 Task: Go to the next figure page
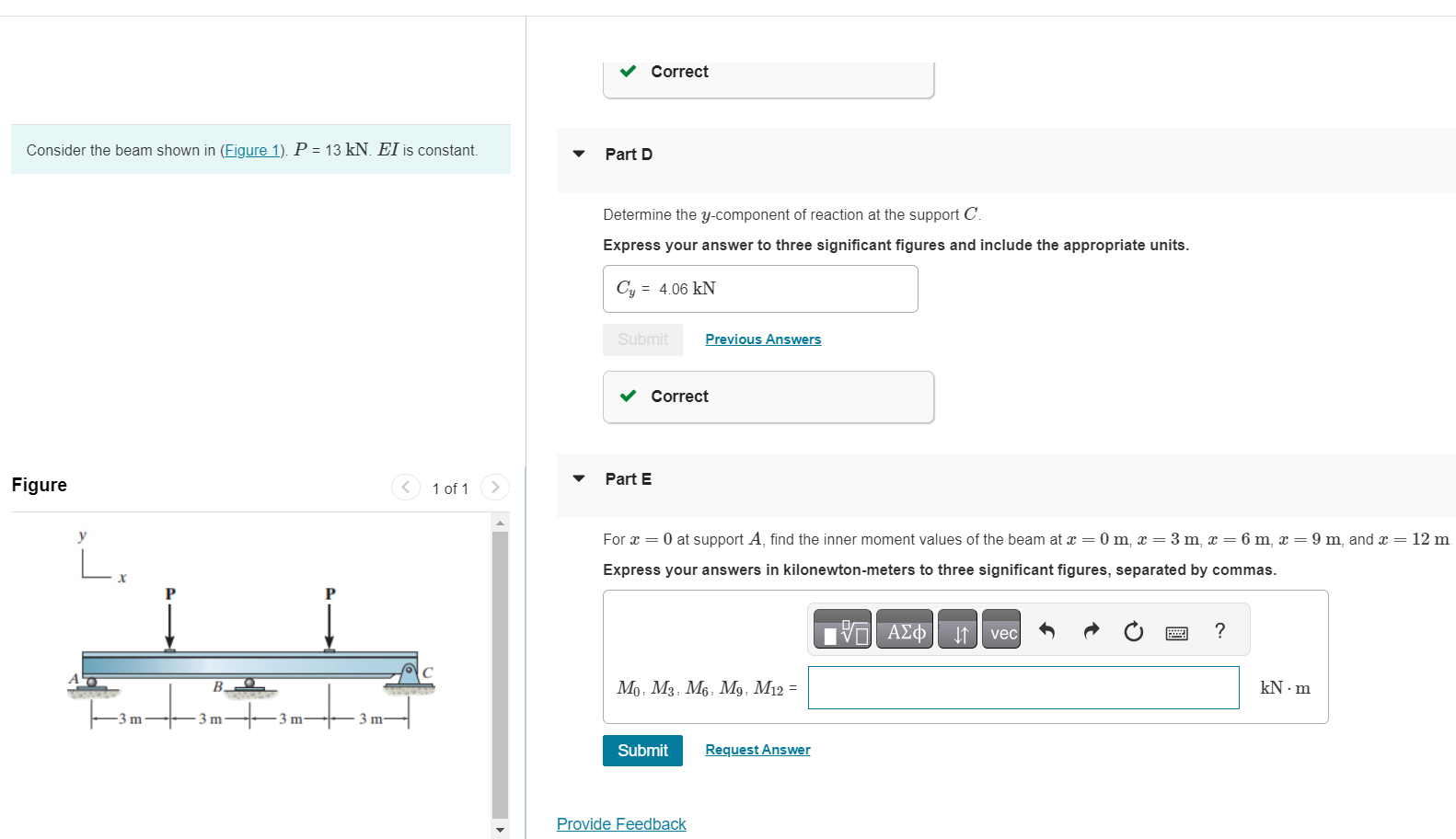(495, 487)
